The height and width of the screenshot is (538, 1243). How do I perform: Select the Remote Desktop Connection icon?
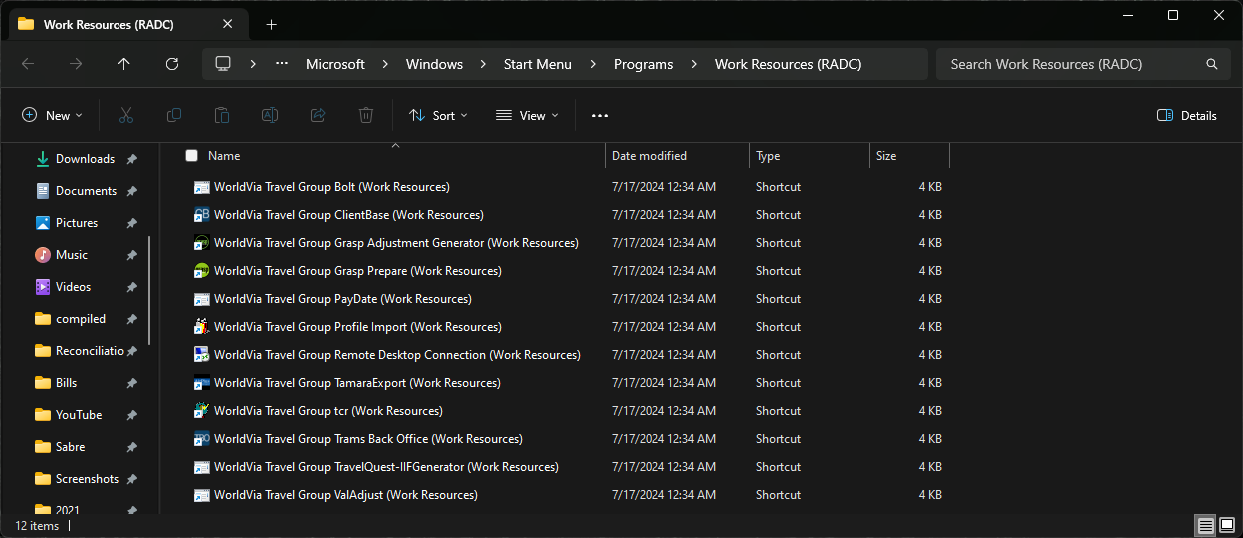pos(201,355)
